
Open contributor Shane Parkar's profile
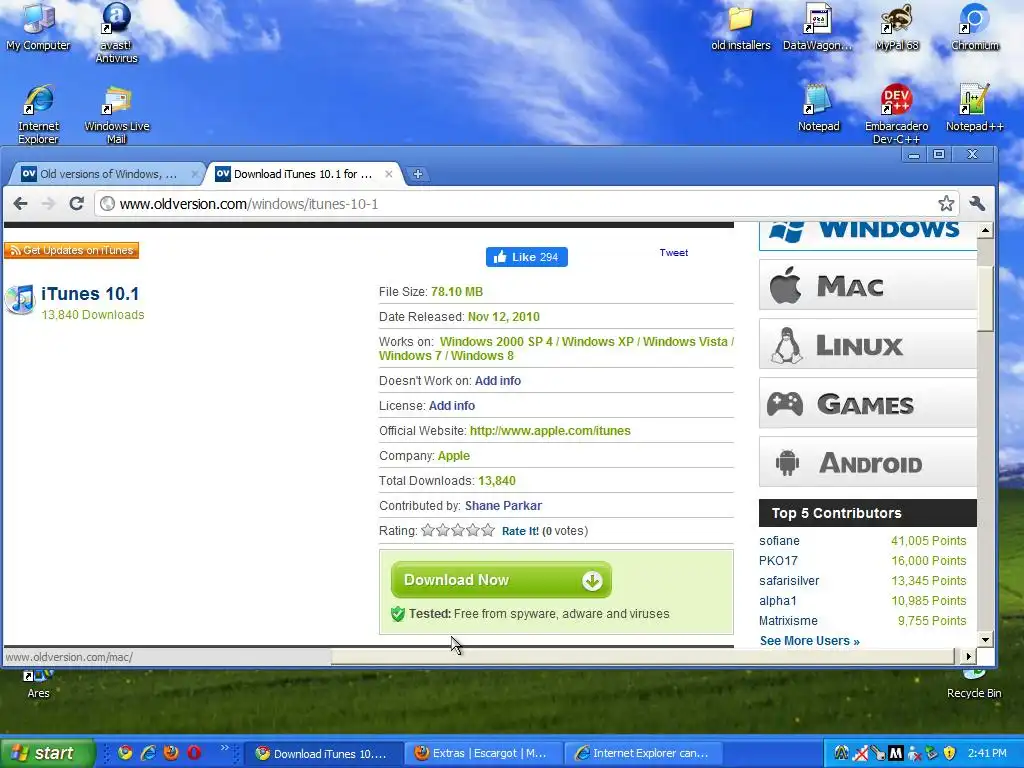tap(503, 505)
